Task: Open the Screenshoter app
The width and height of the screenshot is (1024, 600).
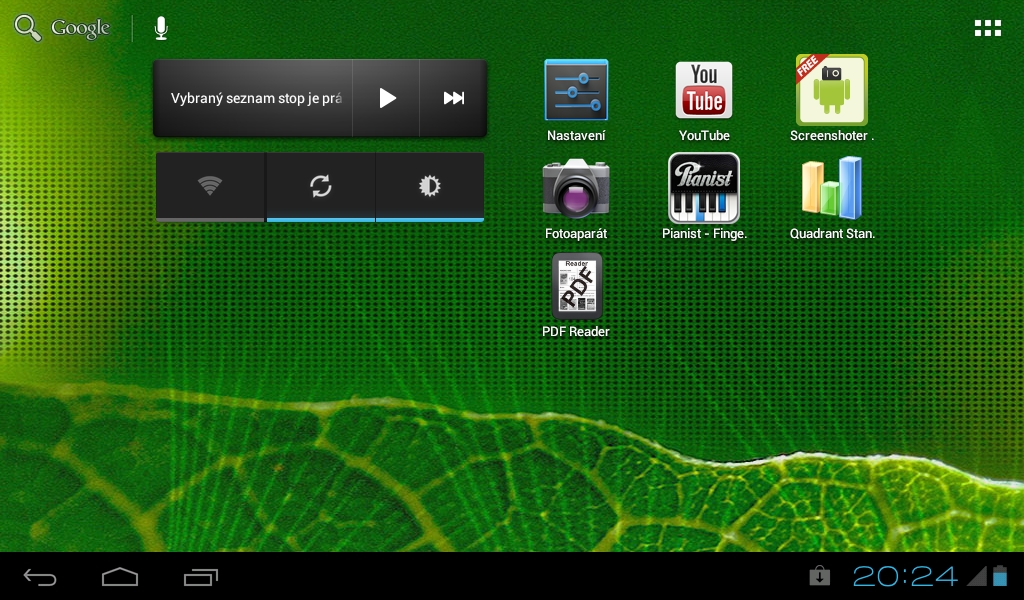Action: tap(831, 92)
